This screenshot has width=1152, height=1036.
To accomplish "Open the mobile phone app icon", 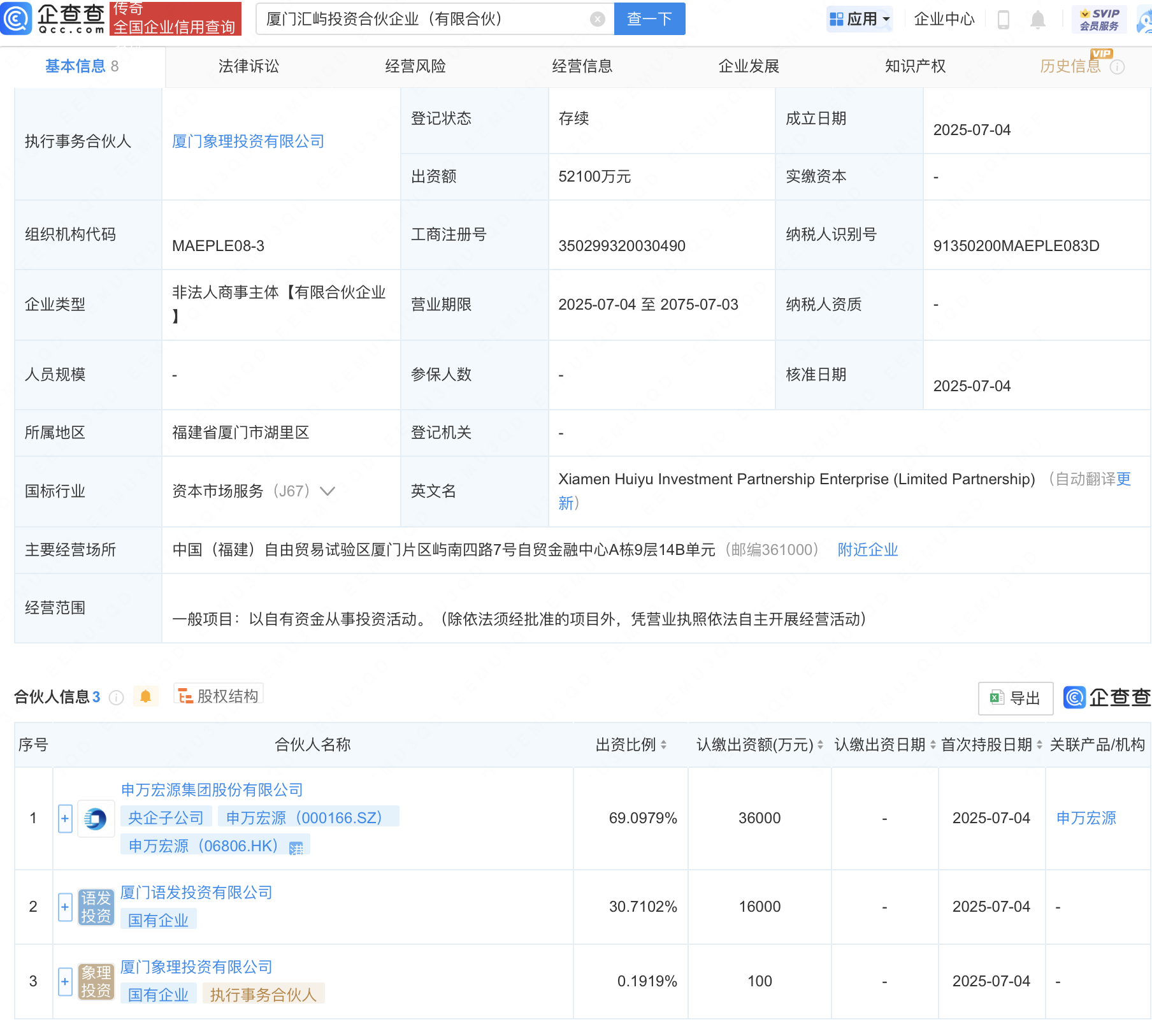I will click(x=1003, y=20).
